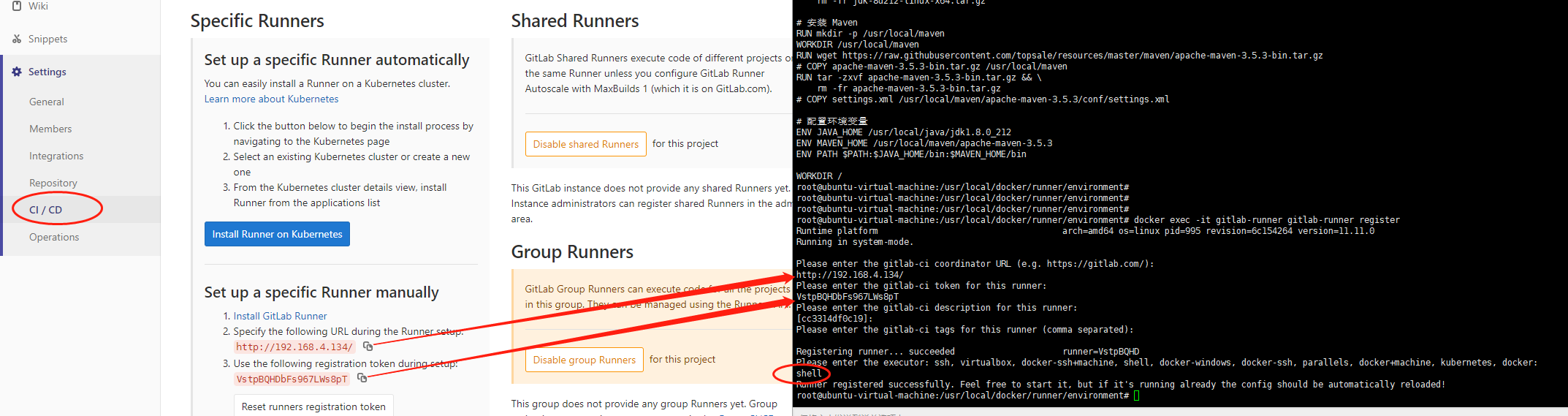The image size is (1568, 416).
Task: Click the 'shell' executor entry in terminal
Action: click(x=809, y=374)
